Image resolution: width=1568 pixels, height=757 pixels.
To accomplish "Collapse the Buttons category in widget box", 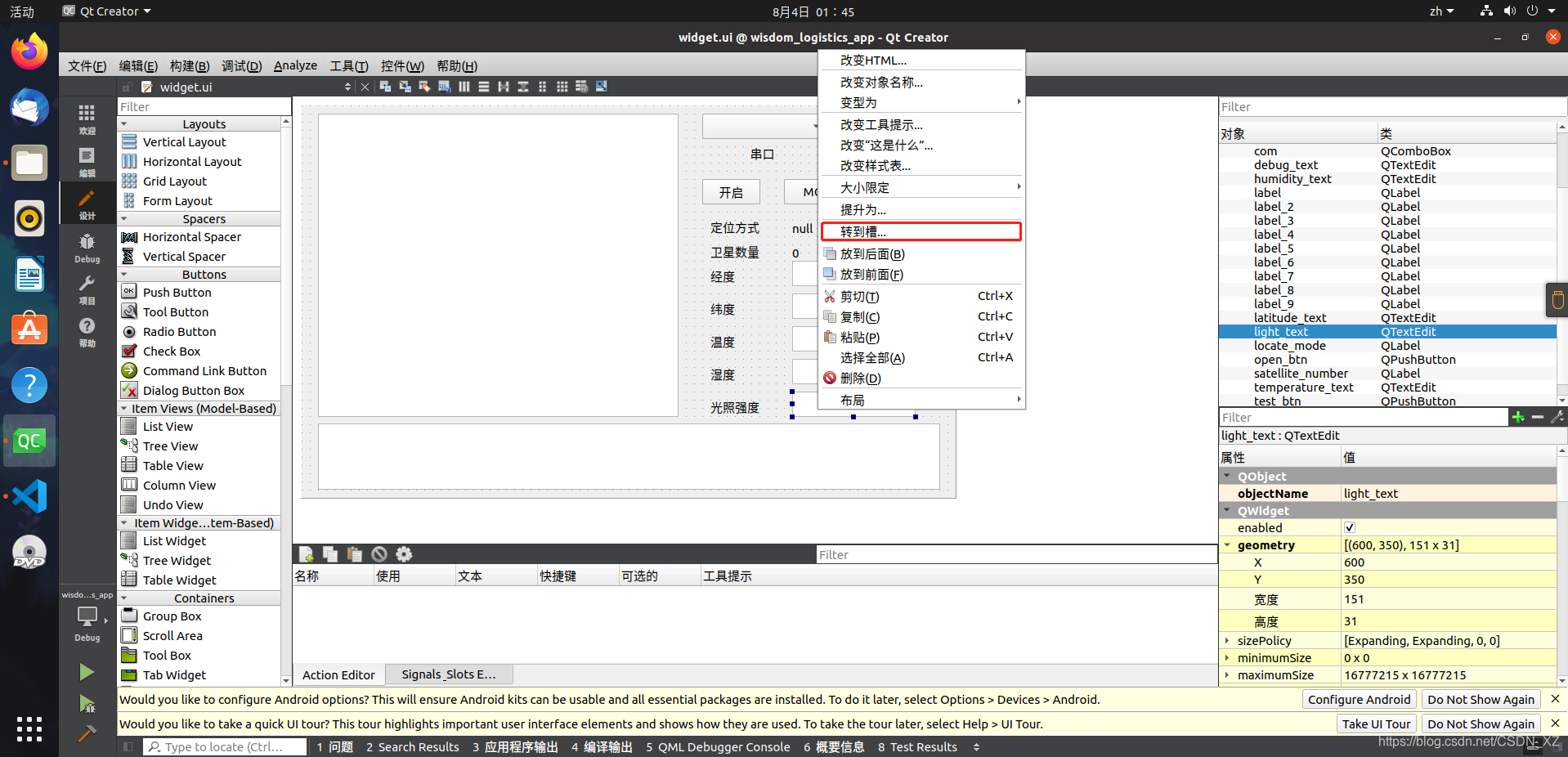I will [124, 275].
